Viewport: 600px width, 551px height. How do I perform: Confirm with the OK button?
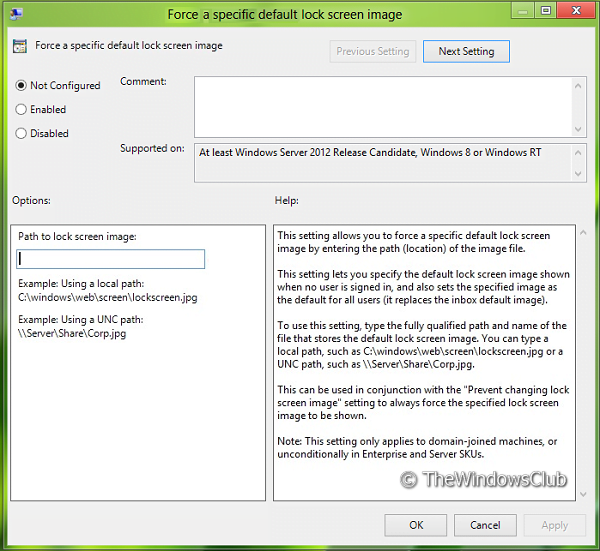[416, 525]
